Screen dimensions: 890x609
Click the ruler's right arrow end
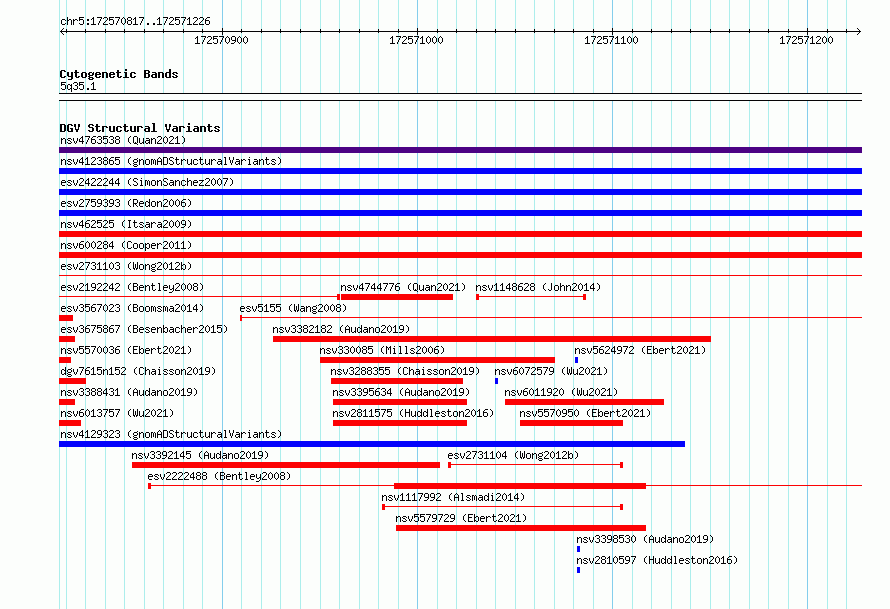pyautogui.click(x=858, y=32)
